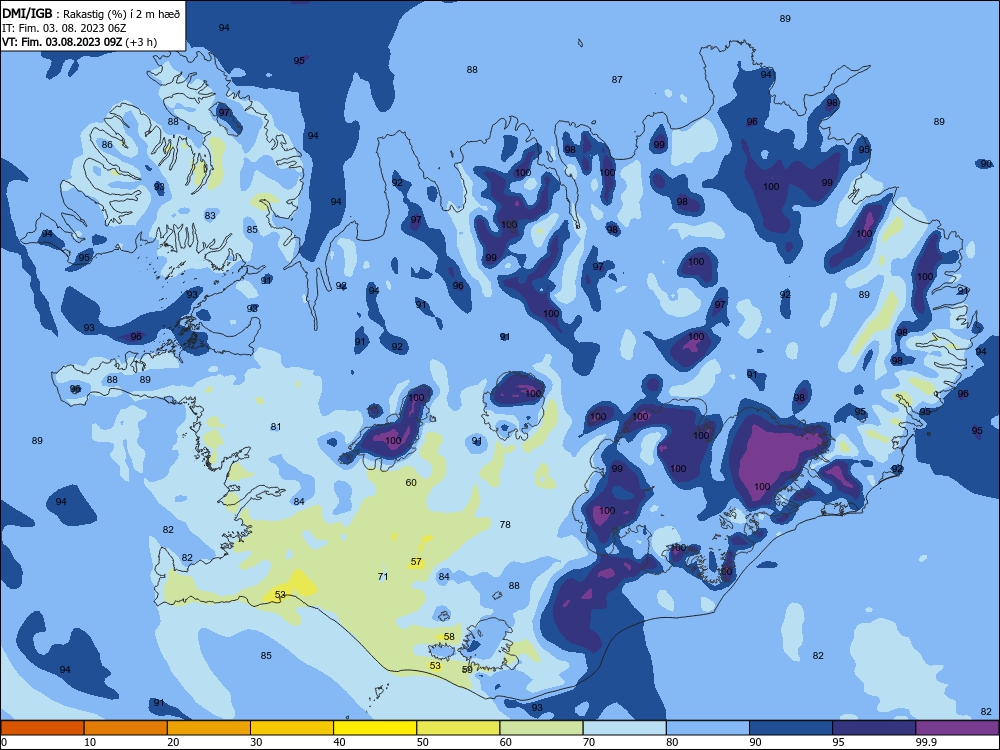Click the '81' humidity value on the map
Screen dimensions: 1000x750
click(276, 427)
